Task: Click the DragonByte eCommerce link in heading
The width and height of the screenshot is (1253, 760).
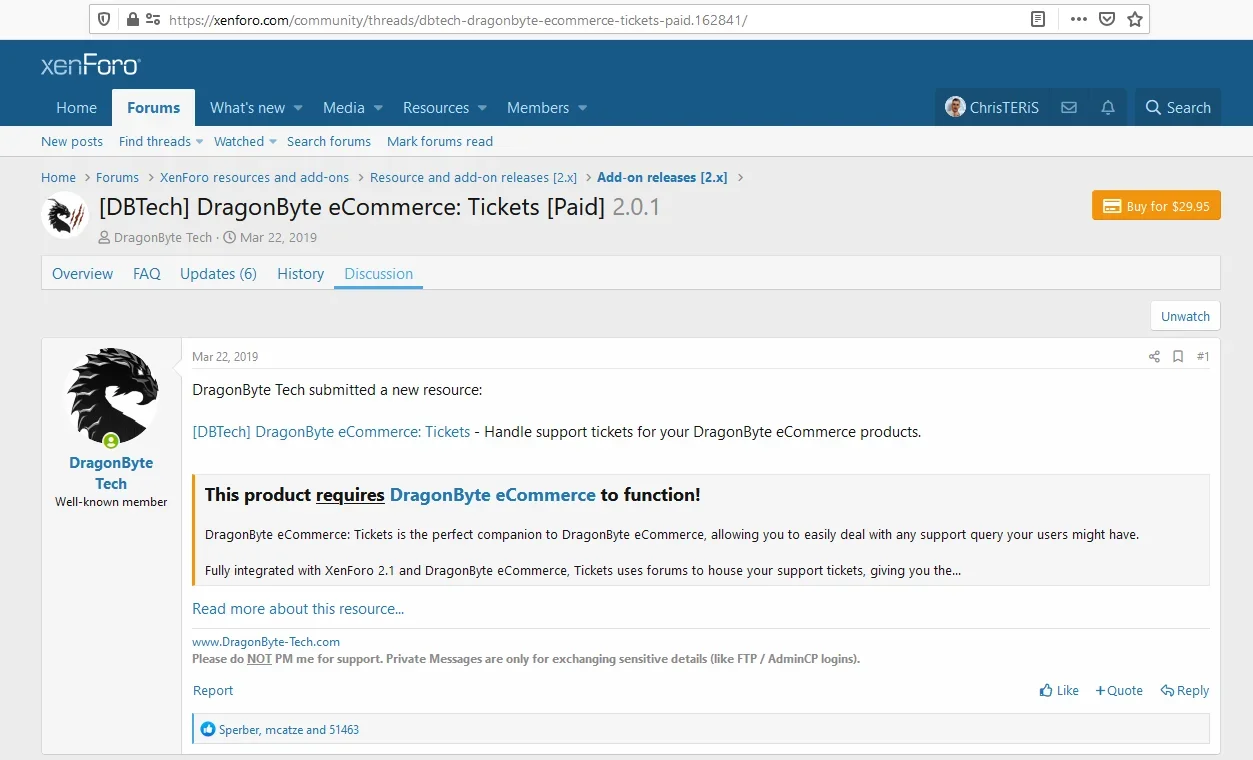Action: (492, 494)
